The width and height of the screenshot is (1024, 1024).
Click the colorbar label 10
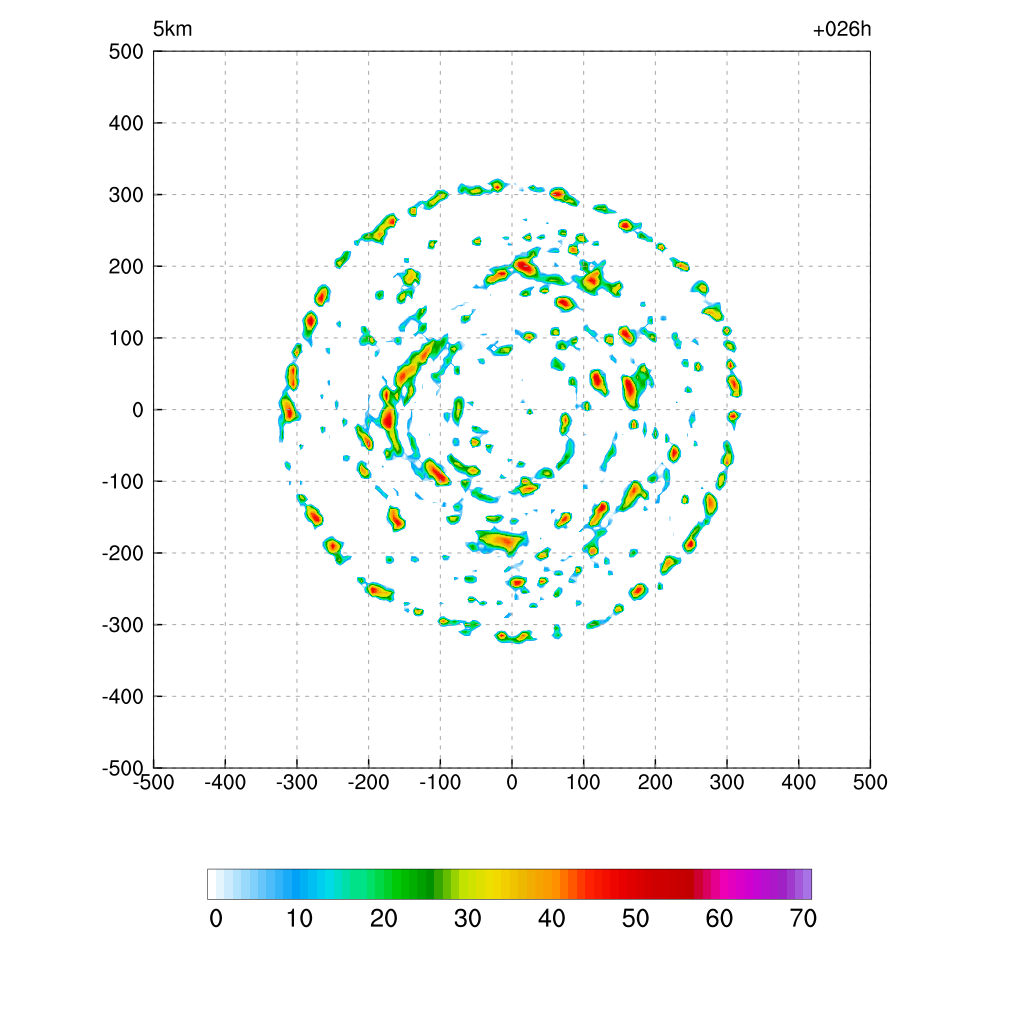[x=300, y=919]
